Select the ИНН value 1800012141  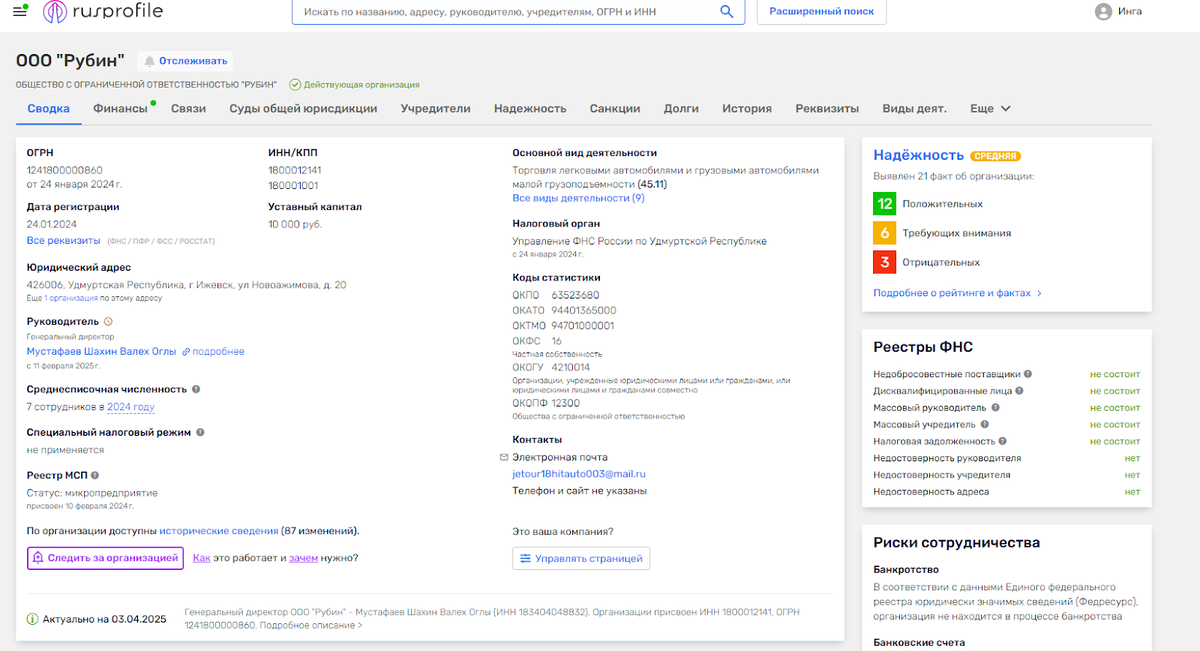click(295, 170)
